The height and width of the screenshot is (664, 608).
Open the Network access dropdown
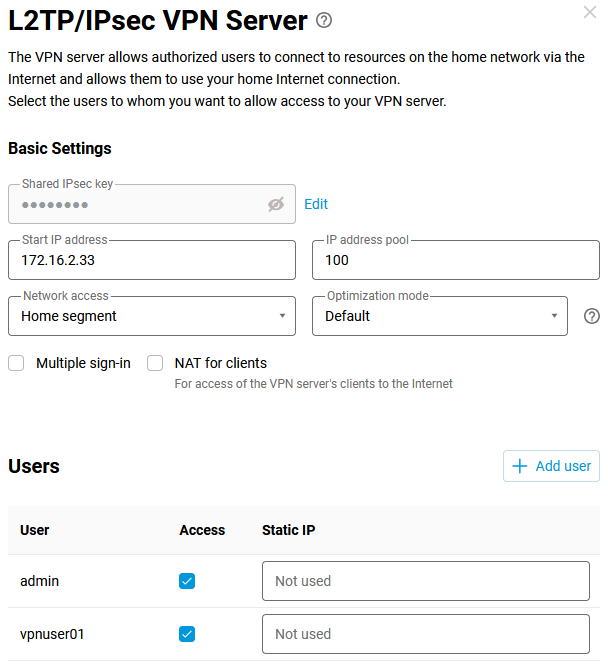point(152,316)
